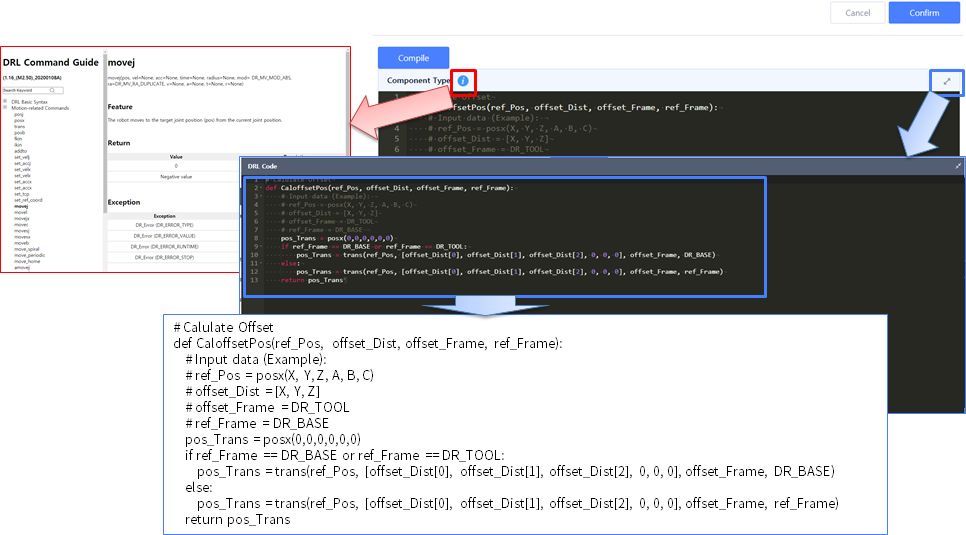Click the resize icon in the DRL Code header

[x=958, y=165]
